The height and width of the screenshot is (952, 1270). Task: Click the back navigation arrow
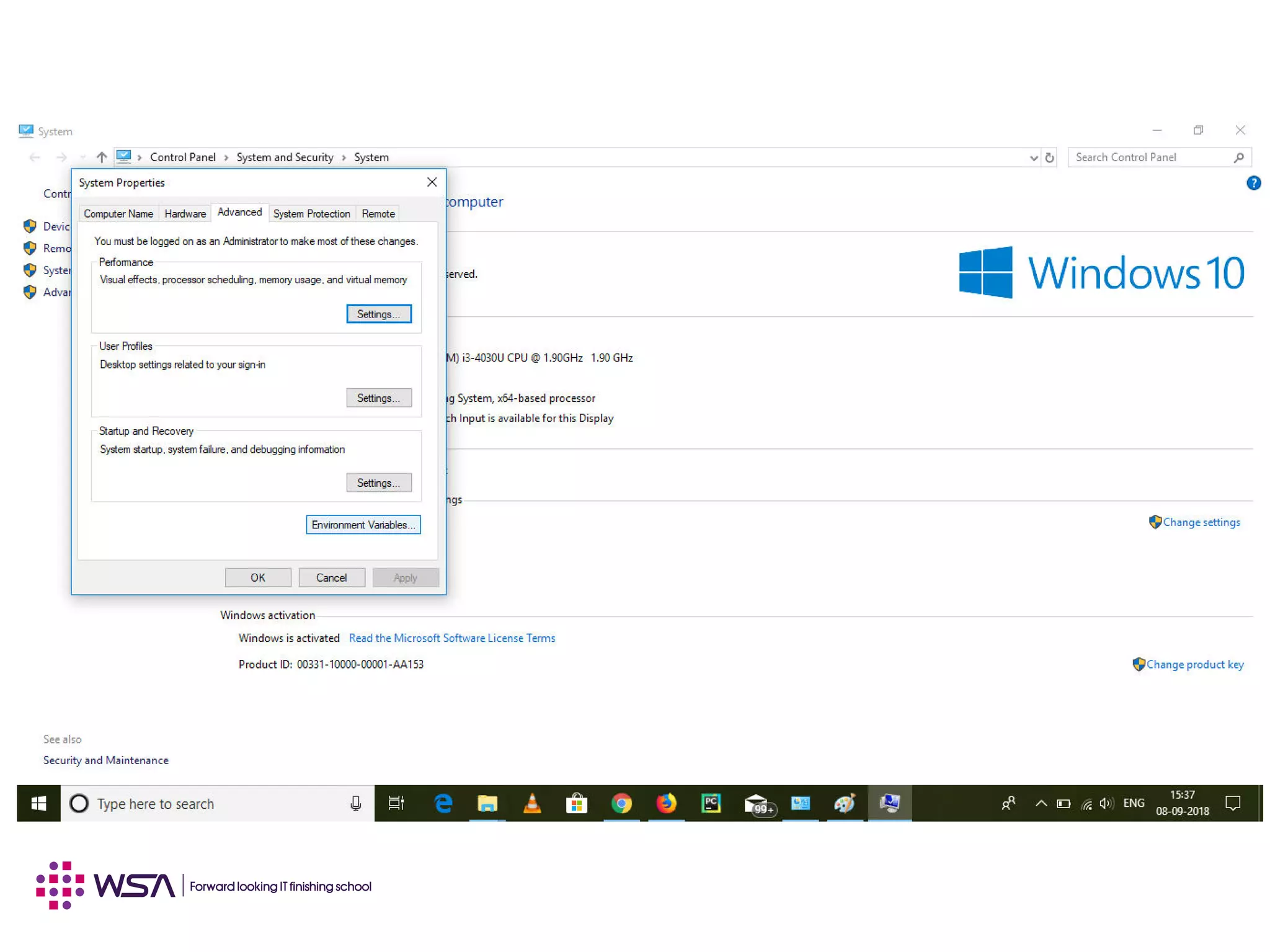pos(35,158)
